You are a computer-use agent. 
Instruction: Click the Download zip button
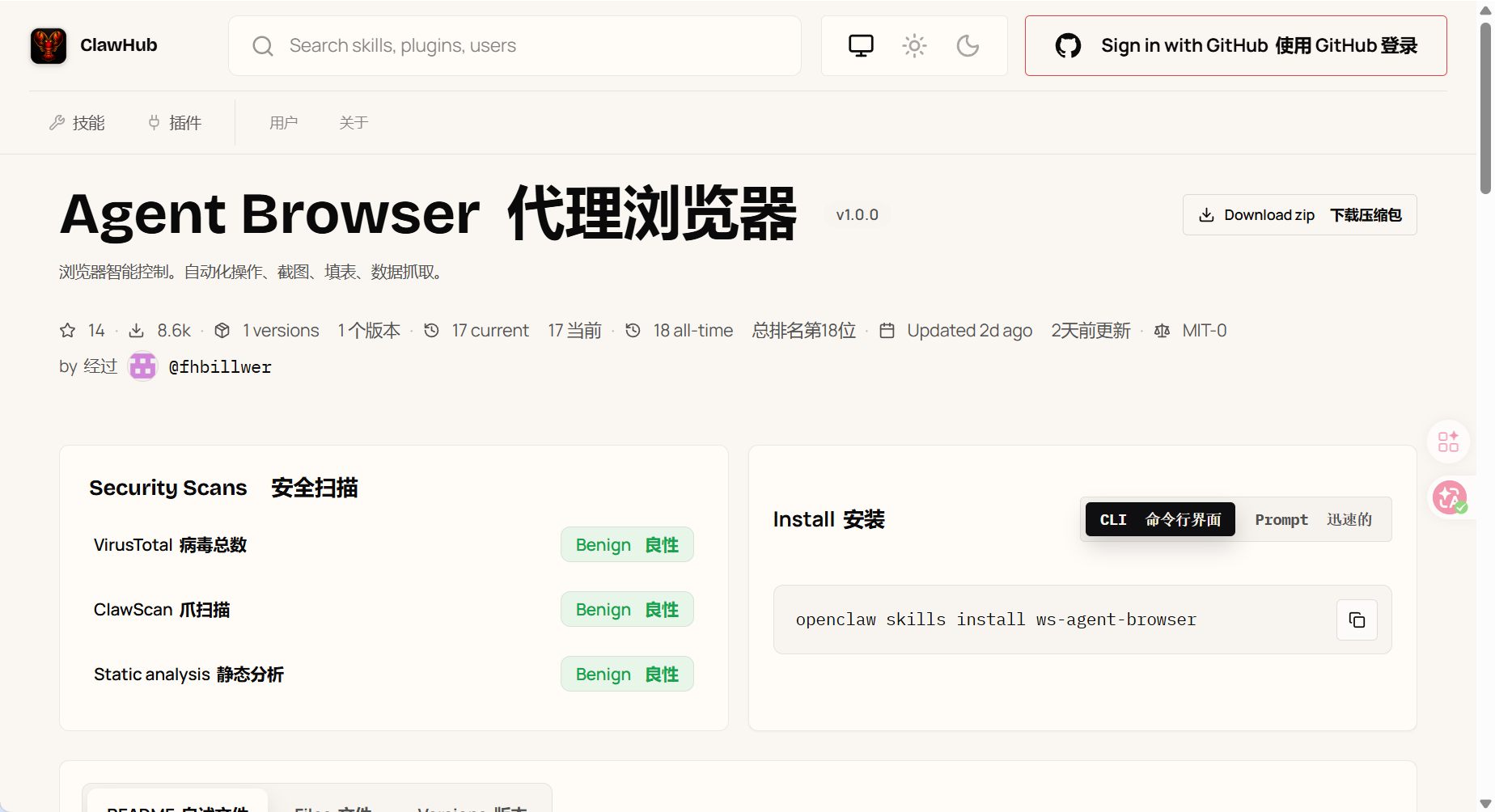point(1299,214)
